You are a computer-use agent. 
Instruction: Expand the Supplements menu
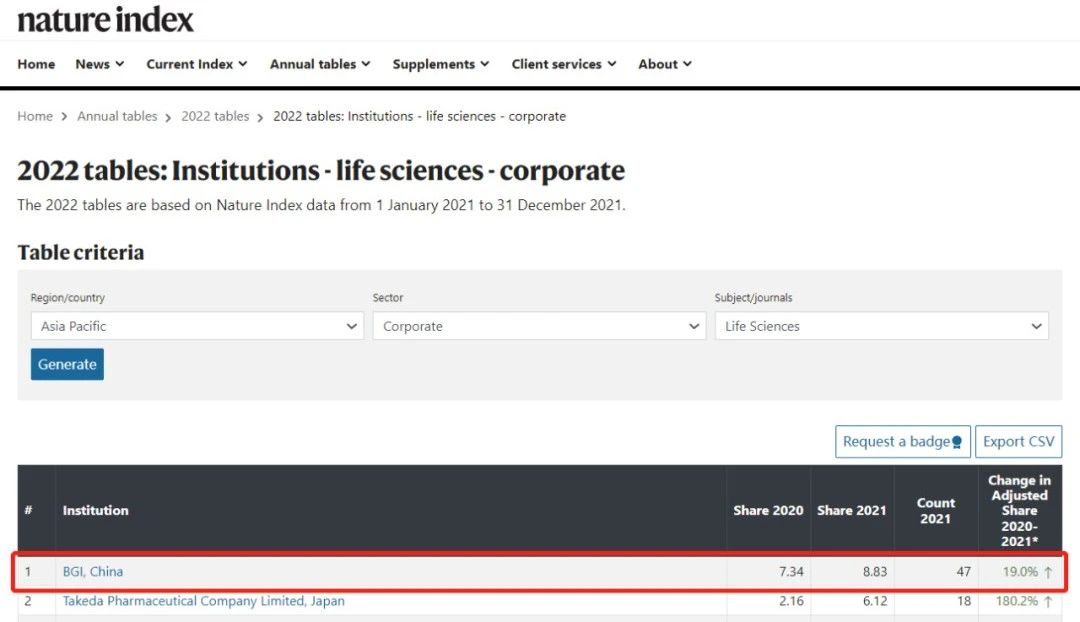[x=441, y=64]
